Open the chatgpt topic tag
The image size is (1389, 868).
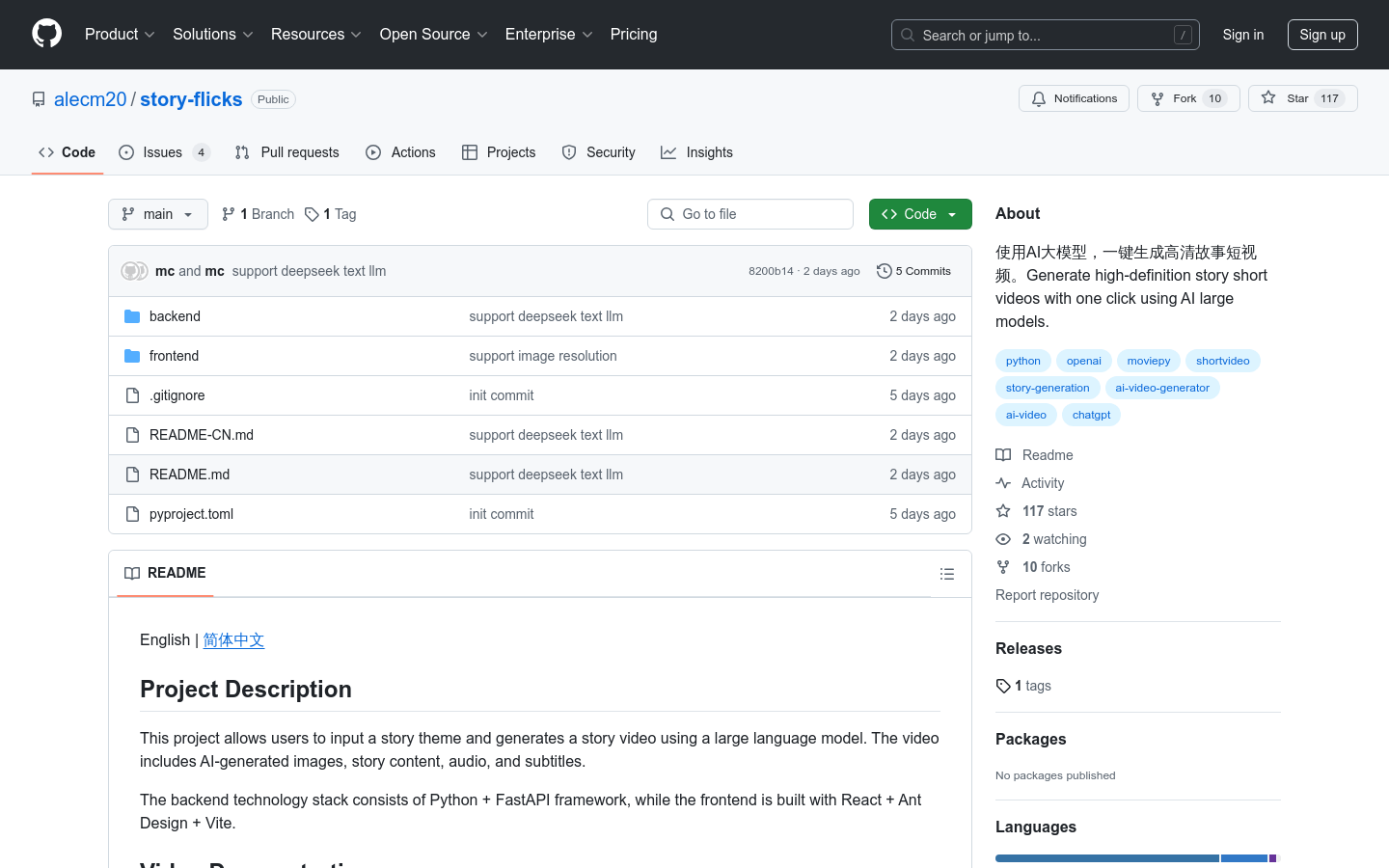pos(1092,415)
